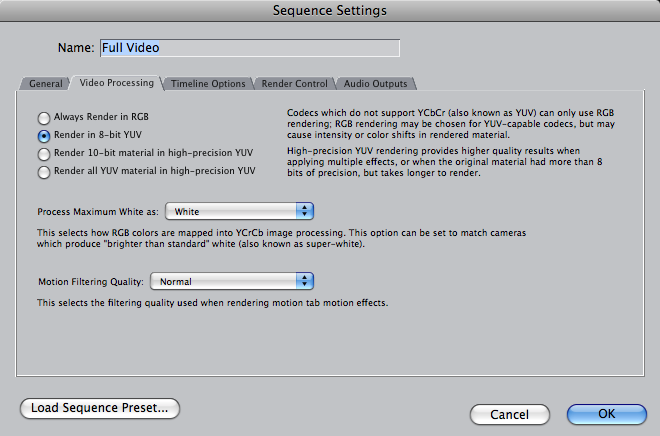Image resolution: width=660 pixels, height=436 pixels.
Task: Switch to the Timeline Options tab
Action: (208, 83)
